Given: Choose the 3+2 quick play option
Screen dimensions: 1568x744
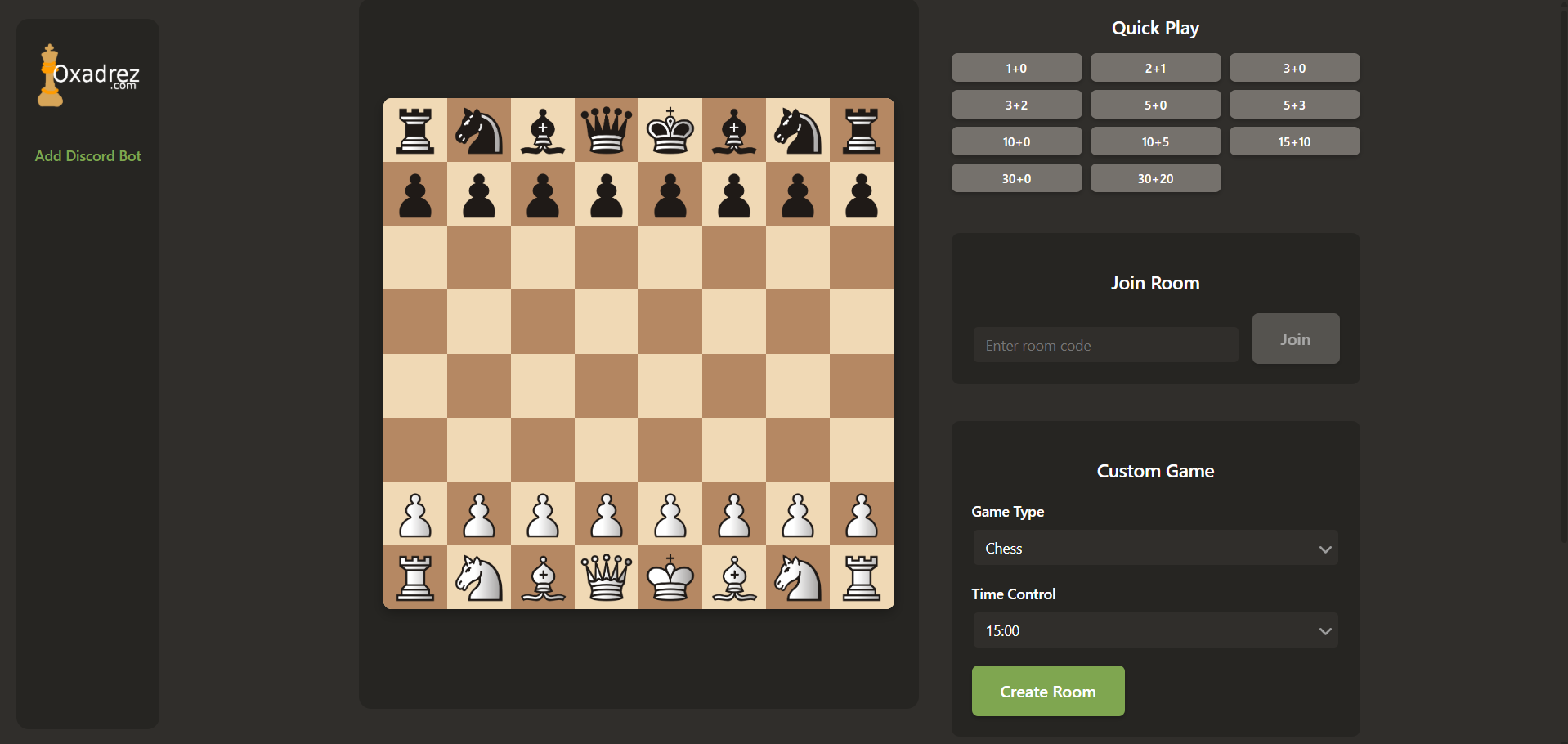Looking at the screenshot, I should [x=1016, y=105].
